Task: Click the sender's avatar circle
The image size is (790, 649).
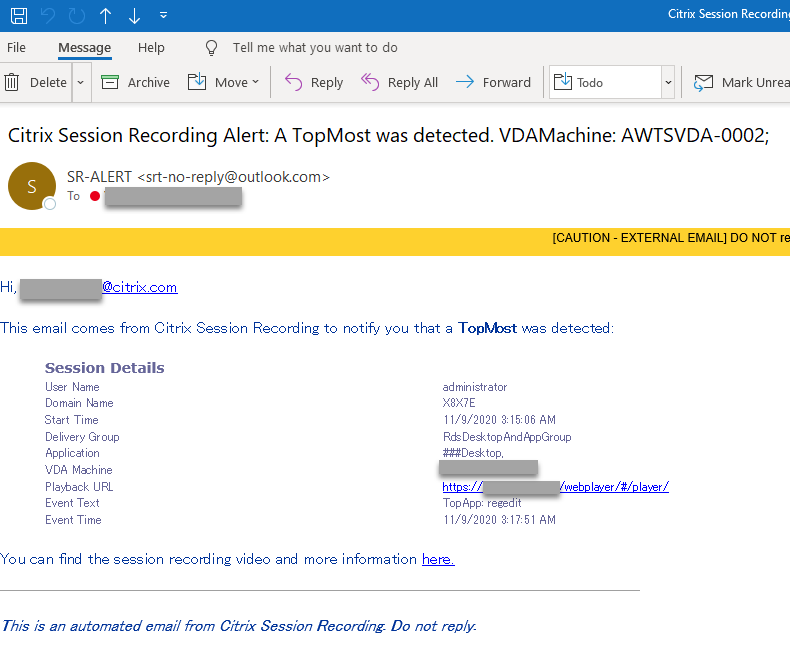Action: click(x=31, y=186)
